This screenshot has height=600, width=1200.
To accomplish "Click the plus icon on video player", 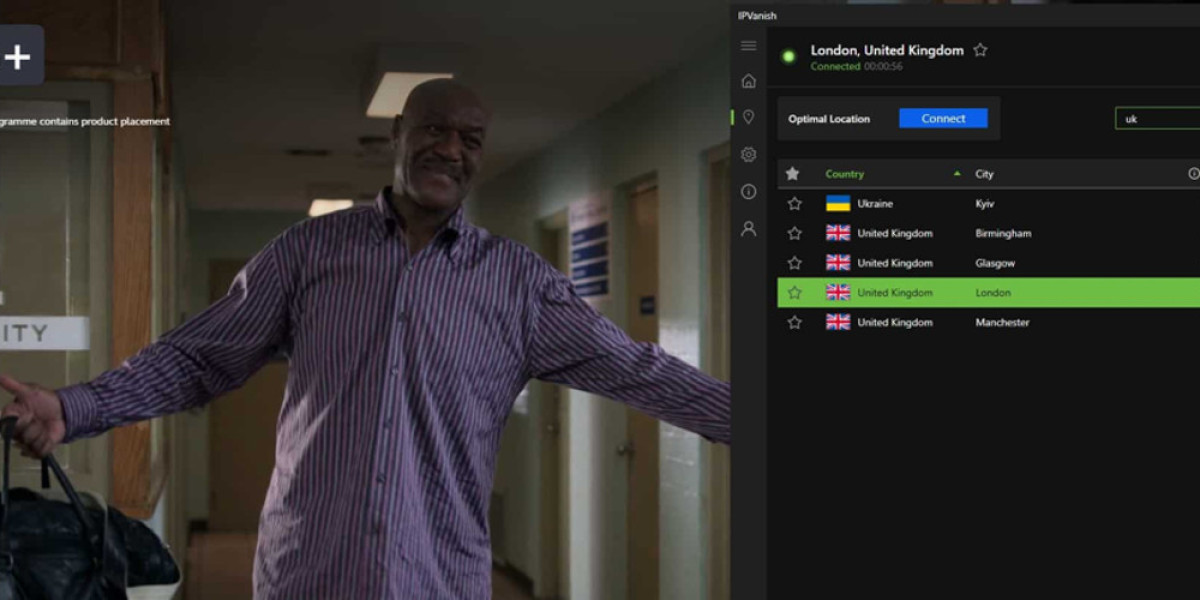I will [18, 56].
